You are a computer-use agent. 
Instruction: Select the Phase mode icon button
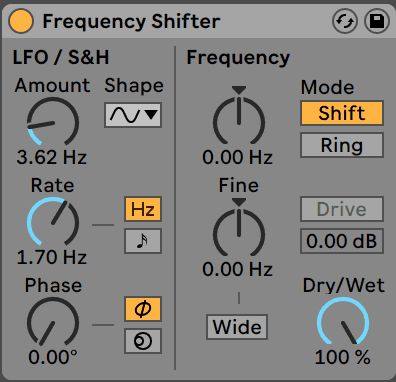pos(143,309)
